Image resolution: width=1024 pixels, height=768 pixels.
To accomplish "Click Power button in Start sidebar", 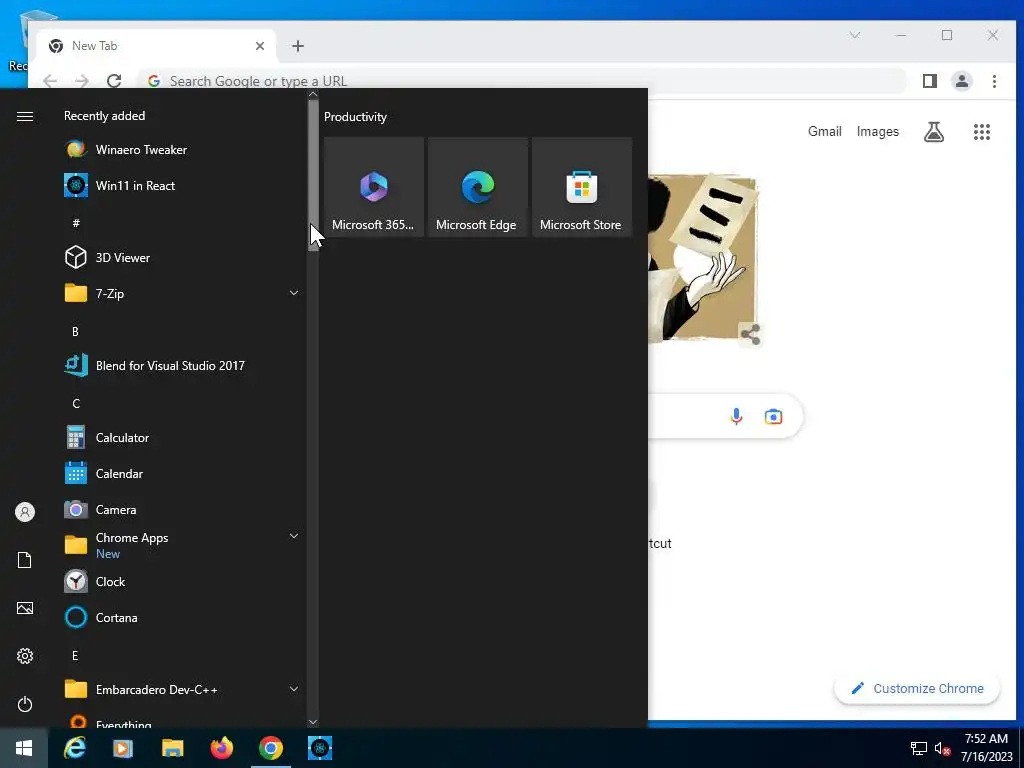I will click(25, 704).
